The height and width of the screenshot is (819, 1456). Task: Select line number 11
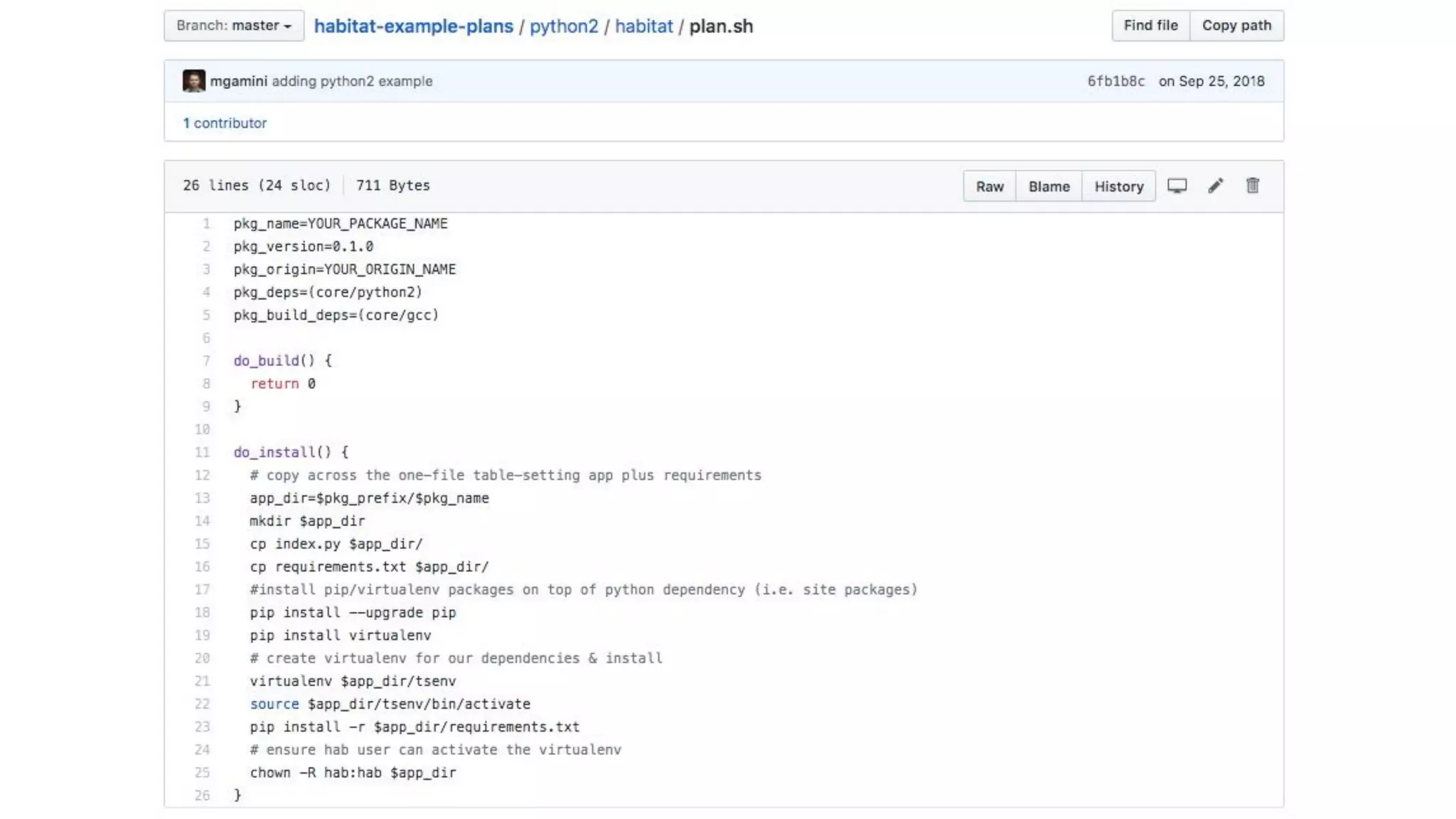[203, 452]
